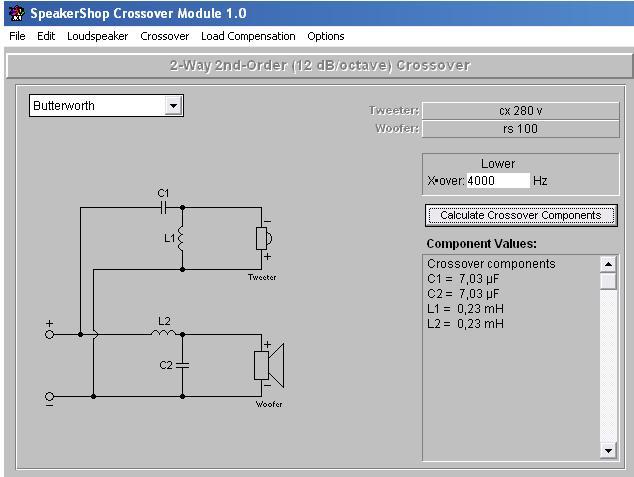Click scroll up arrow in Component Values list

pos(608,265)
